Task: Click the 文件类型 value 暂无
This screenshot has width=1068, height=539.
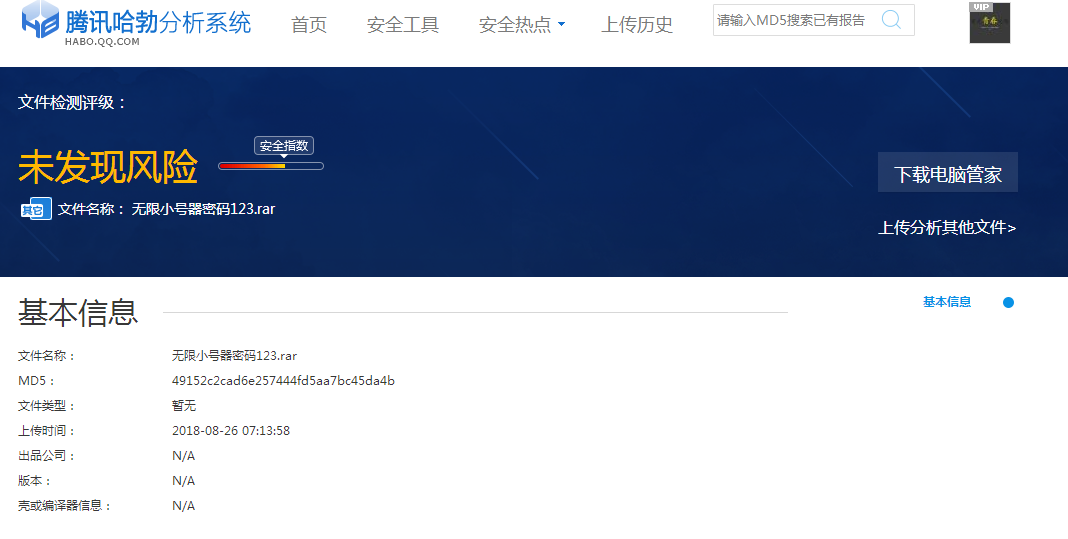Action: (x=184, y=406)
